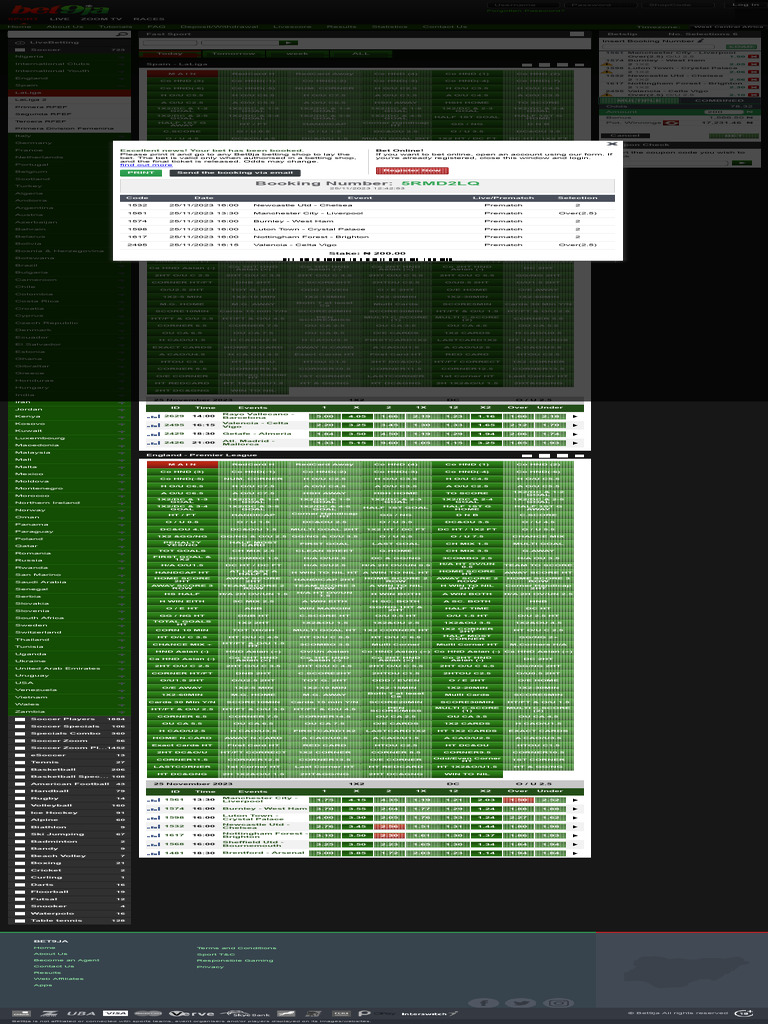Select the Tomorrow tab

234,54
